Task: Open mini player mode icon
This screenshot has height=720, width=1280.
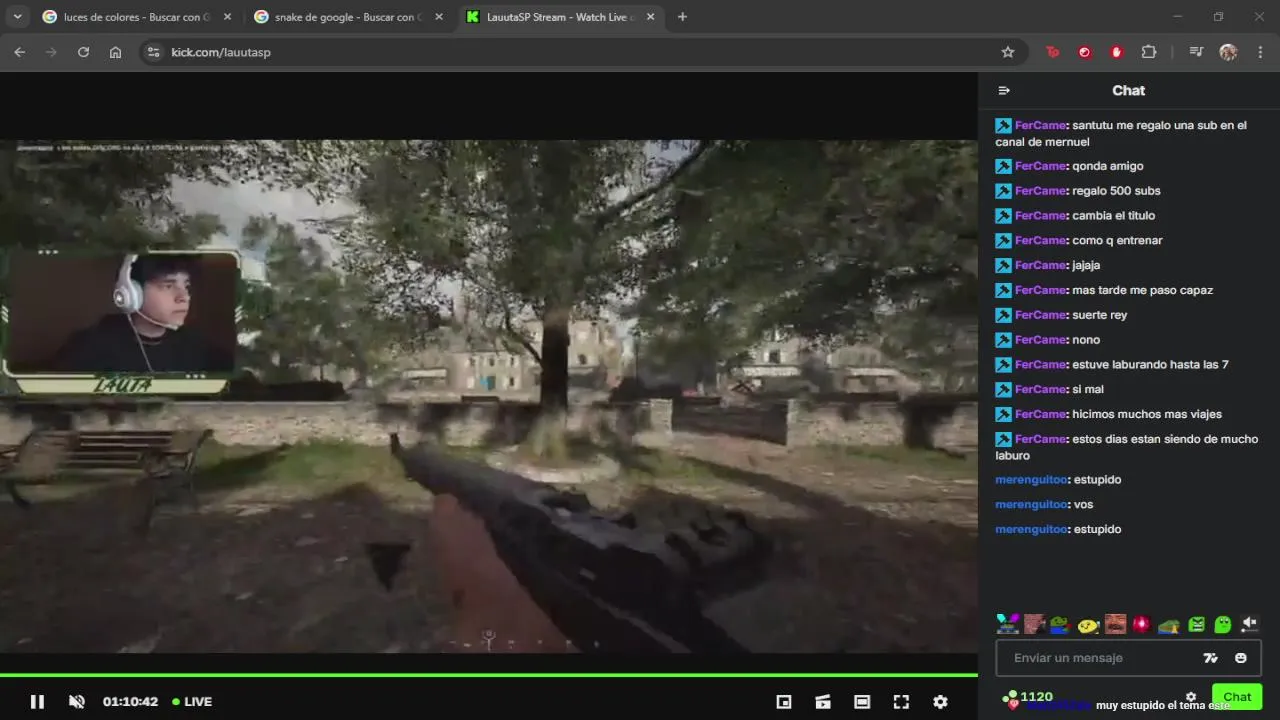Action: [x=784, y=702]
